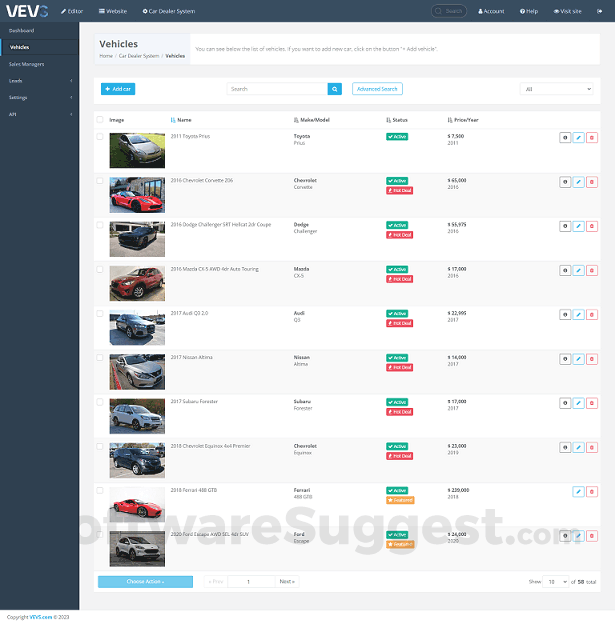The width and height of the screenshot is (615, 624).
Task: Check the 2017 Audi Q3 row checkbox
Action: coord(100,314)
